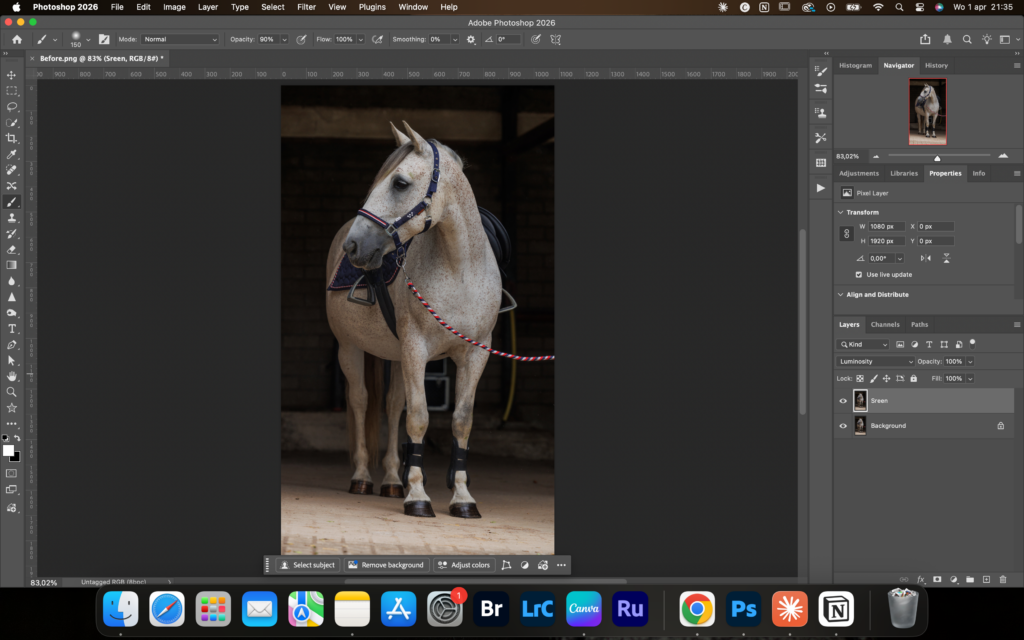Image resolution: width=1024 pixels, height=640 pixels.
Task: Collapse the Align and Distribute section
Action: pos(840,295)
